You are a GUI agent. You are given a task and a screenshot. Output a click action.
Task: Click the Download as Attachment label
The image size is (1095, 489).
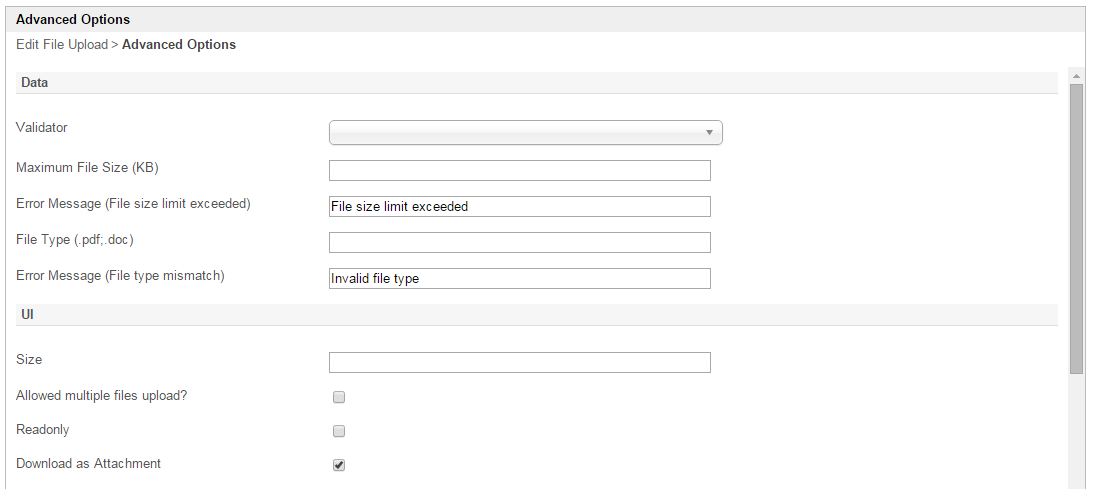(88, 463)
